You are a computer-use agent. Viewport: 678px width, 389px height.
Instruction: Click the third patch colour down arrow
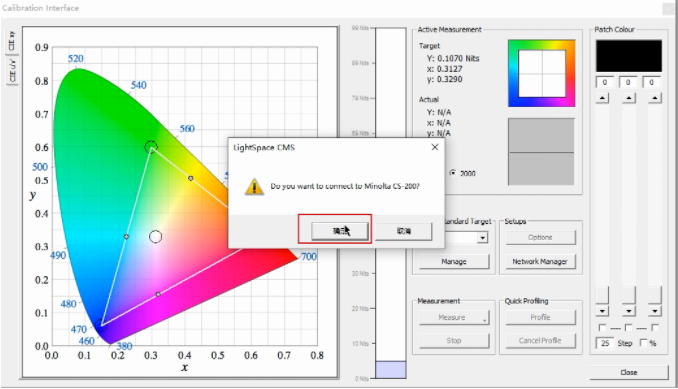click(655, 311)
